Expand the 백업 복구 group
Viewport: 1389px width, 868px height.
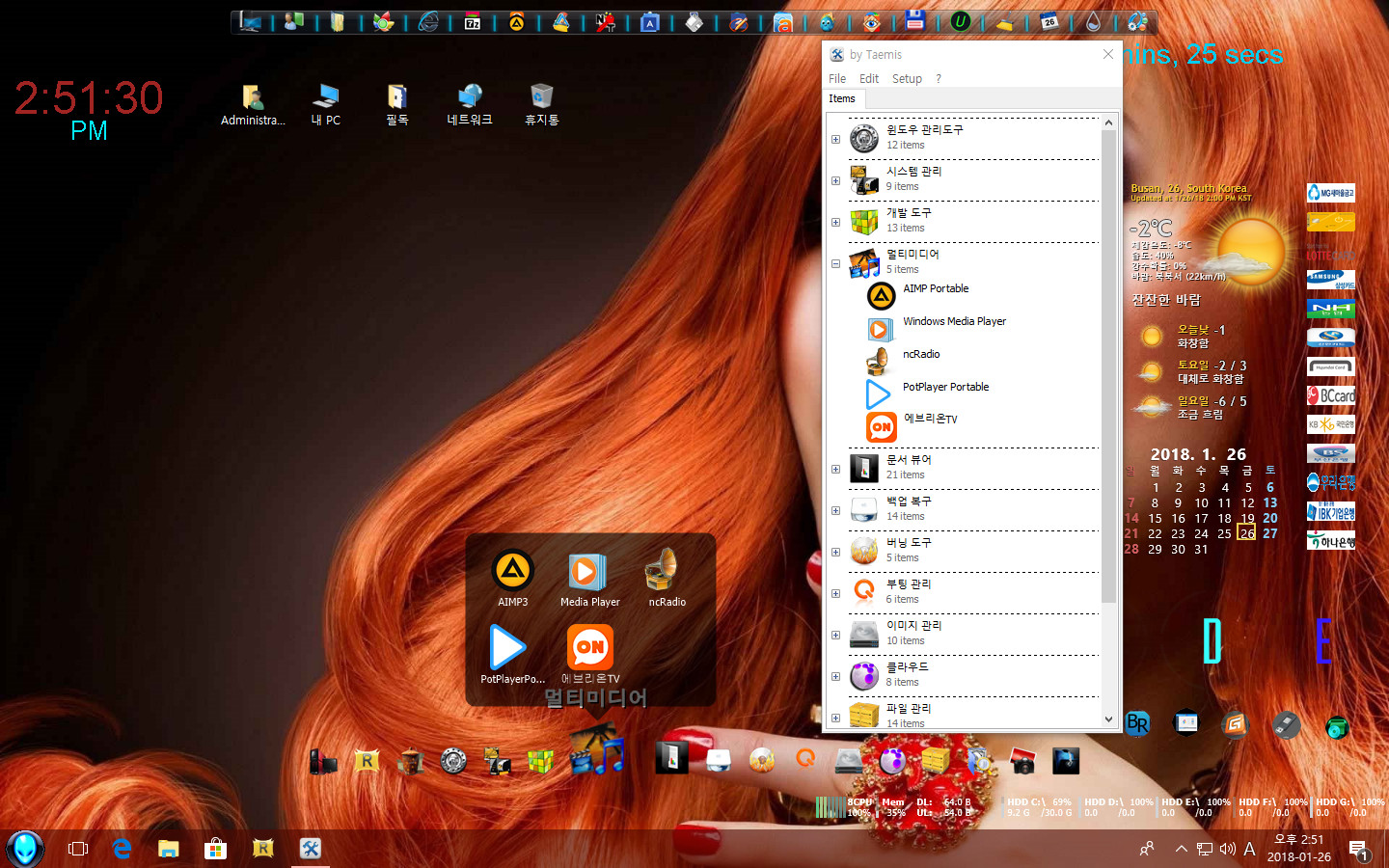click(835, 511)
